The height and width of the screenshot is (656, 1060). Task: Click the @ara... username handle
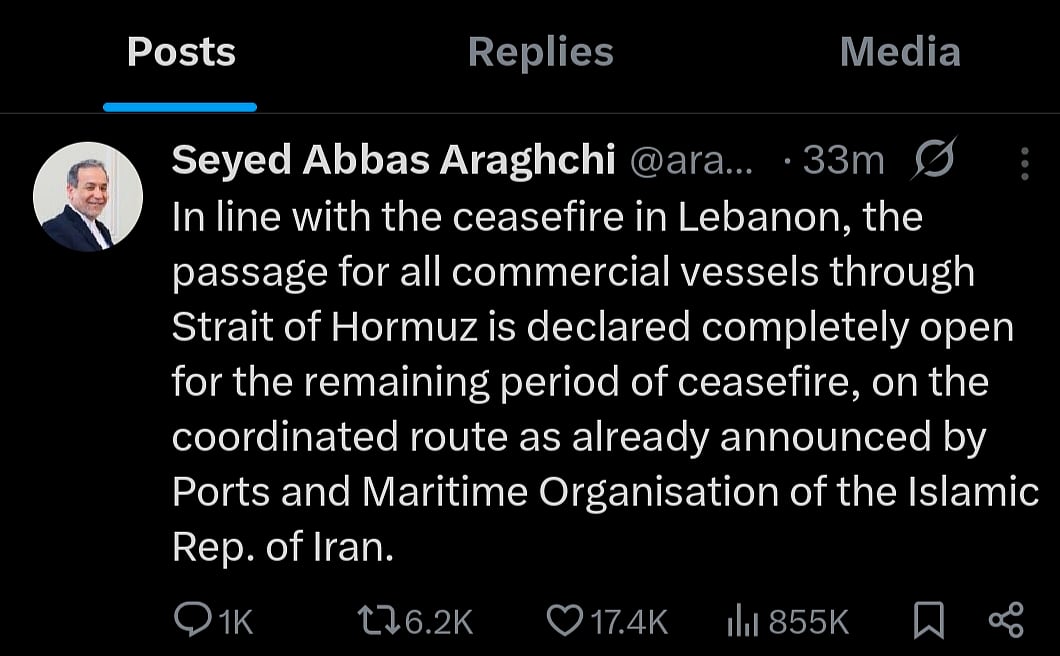tap(689, 160)
